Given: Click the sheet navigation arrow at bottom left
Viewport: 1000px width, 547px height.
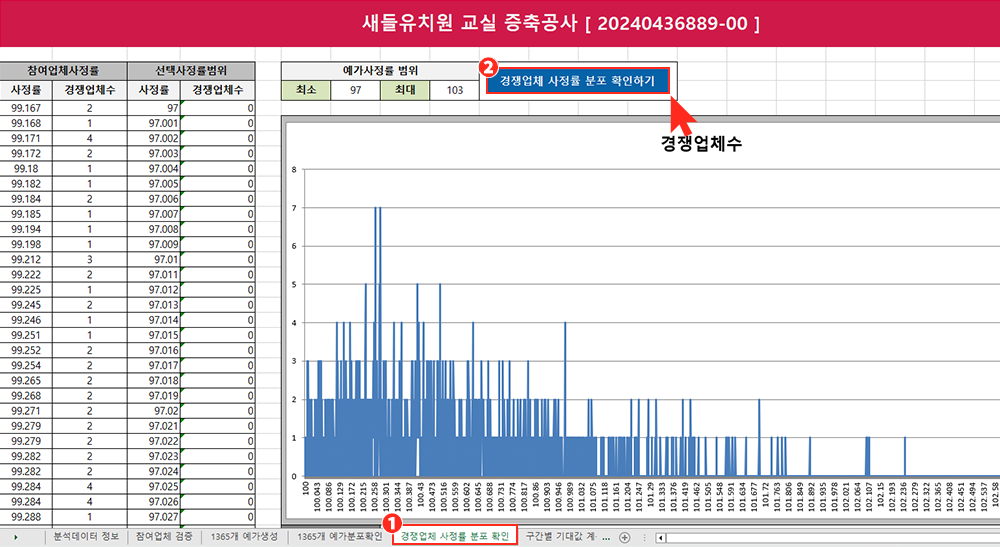Looking at the screenshot, I should point(16,537).
